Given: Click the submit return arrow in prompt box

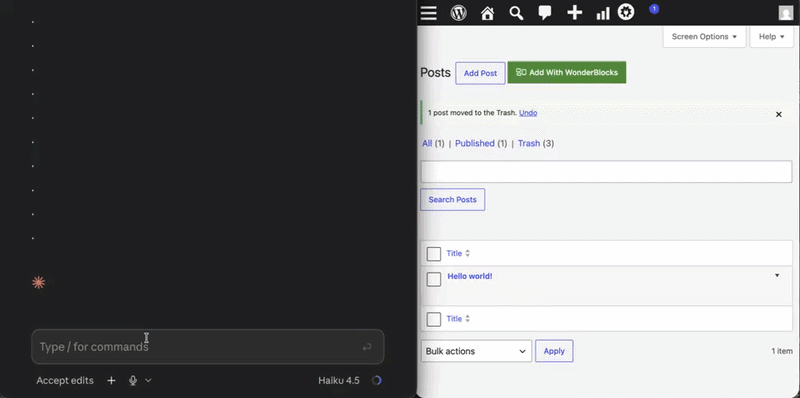Looking at the screenshot, I should (366, 347).
